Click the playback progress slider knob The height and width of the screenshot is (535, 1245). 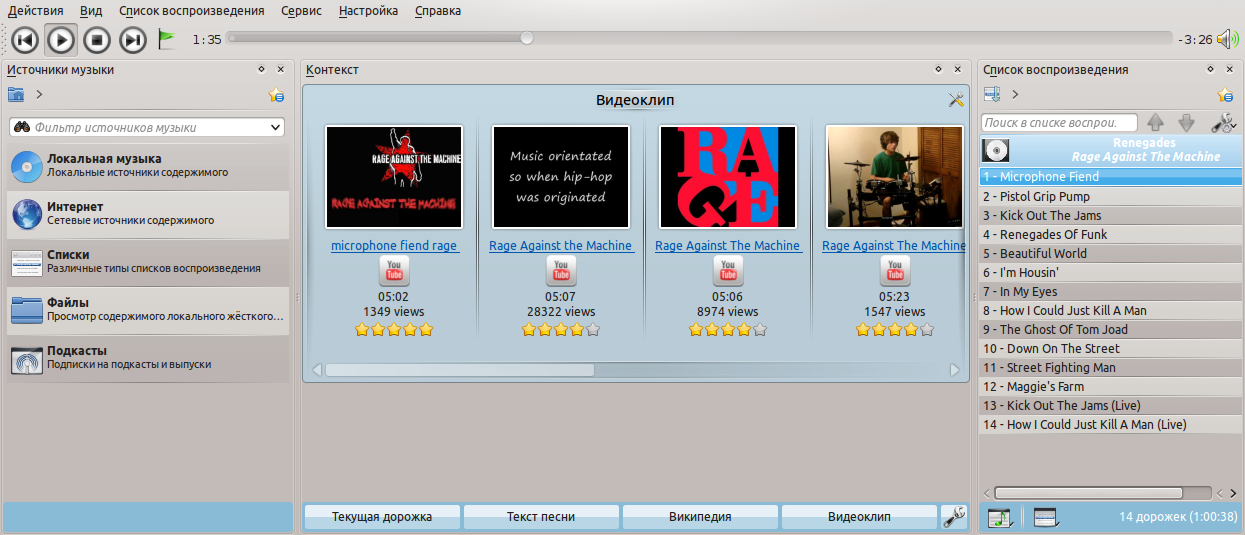click(526, 38)
